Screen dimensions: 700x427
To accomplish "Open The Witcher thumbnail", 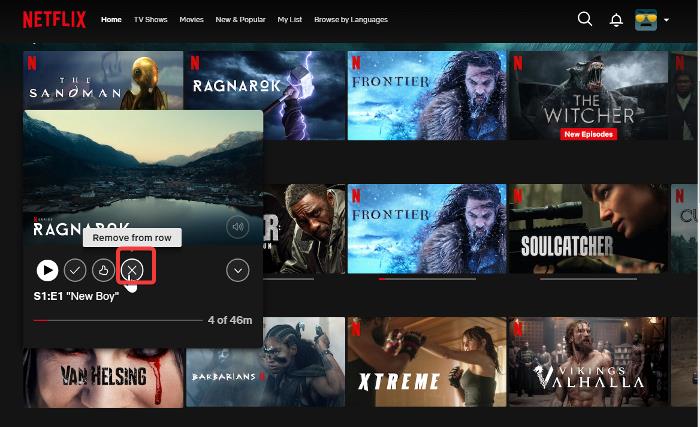I will (588, 95).
